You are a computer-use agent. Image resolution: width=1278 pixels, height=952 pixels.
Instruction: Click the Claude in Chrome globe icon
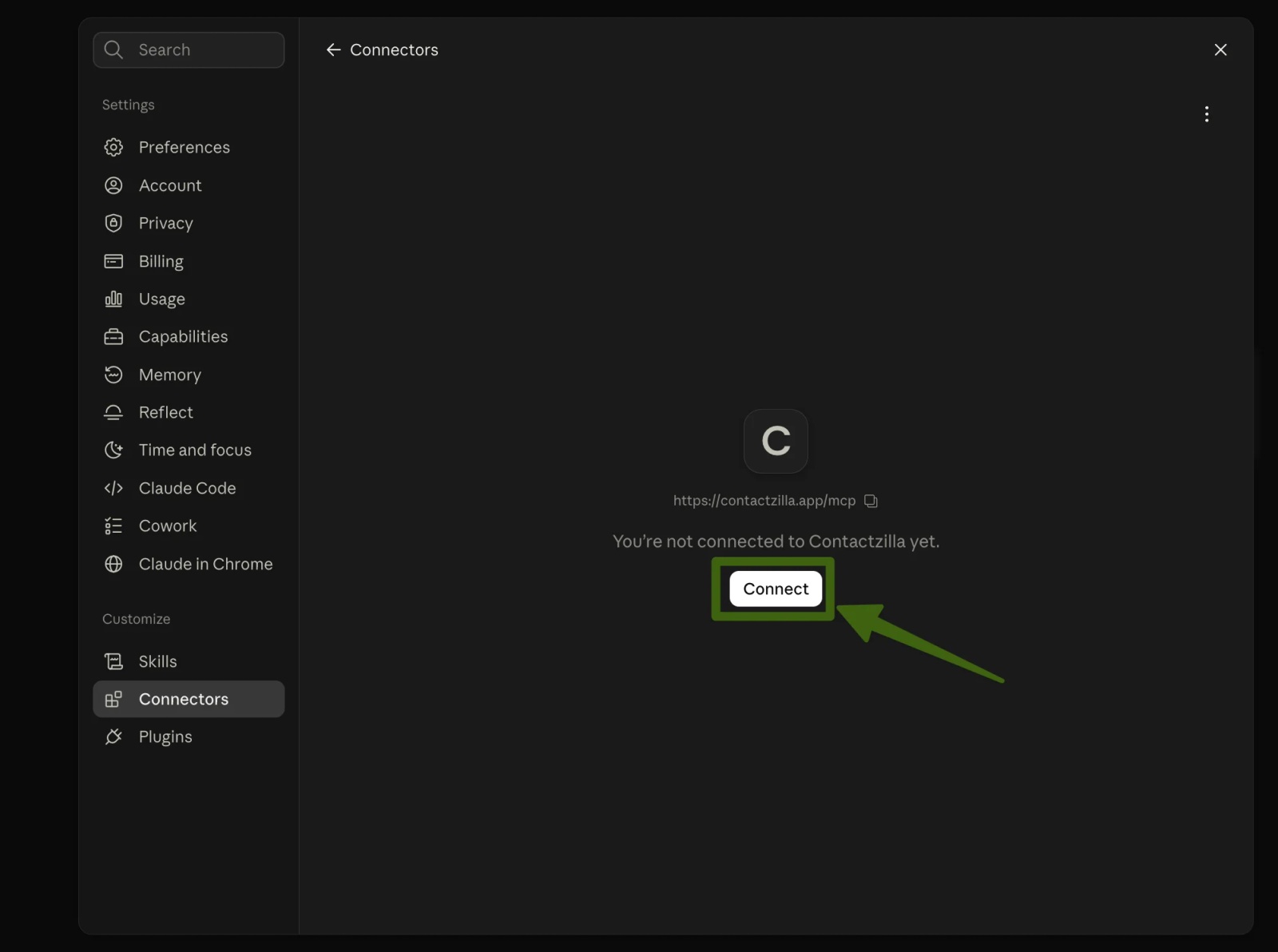tap(113, 564)
